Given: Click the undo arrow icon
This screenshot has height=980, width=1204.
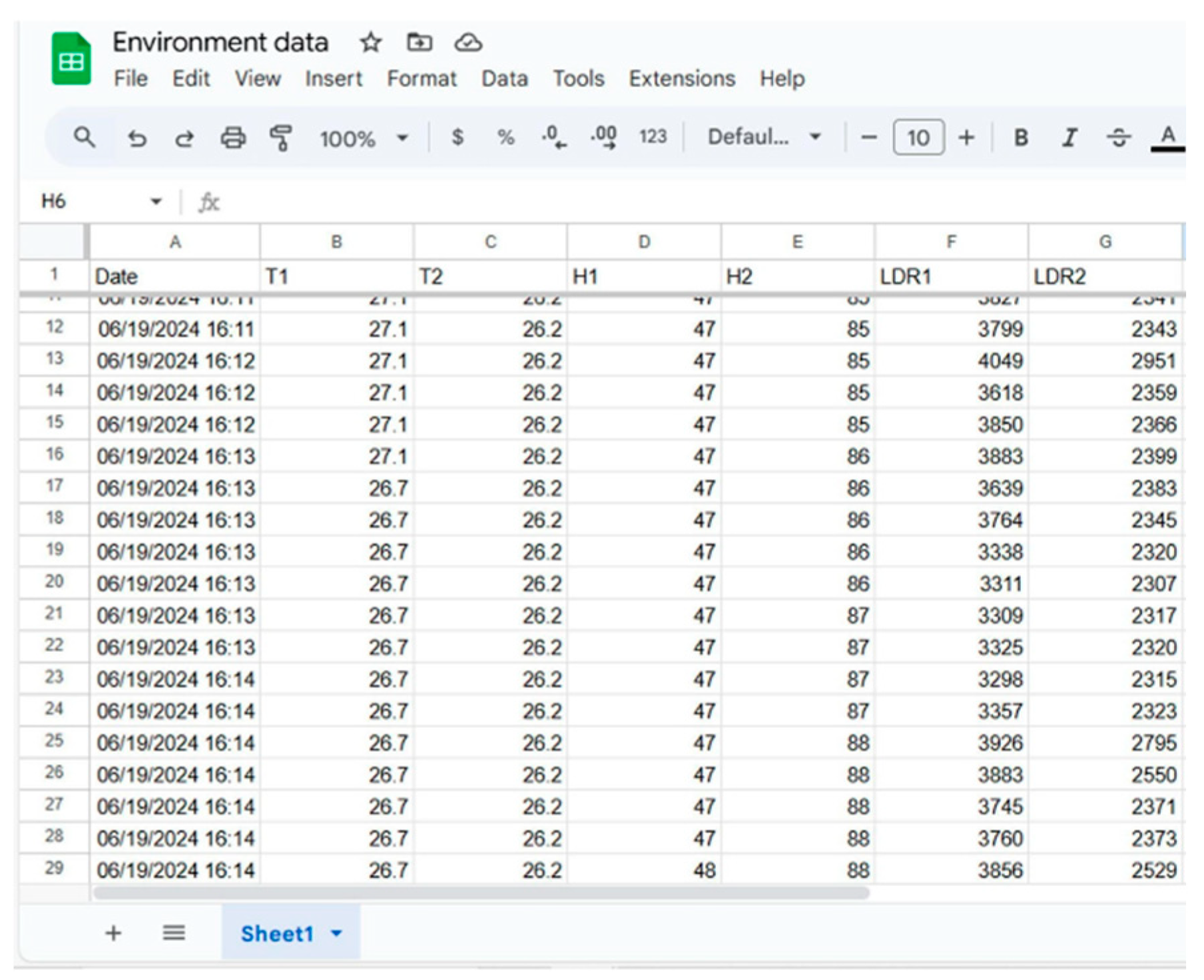Looking at the screenshot, I should (137, 138).
